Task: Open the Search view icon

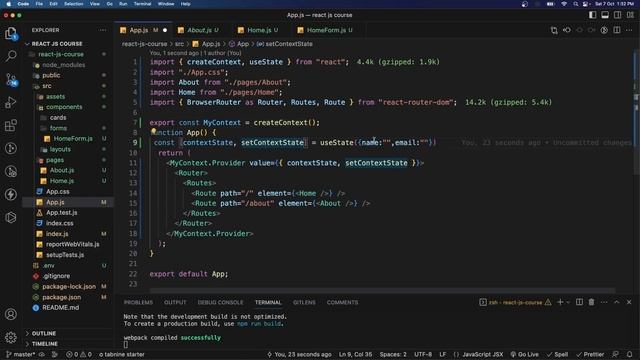Action: pyautogui.click(x=11, y=56)
